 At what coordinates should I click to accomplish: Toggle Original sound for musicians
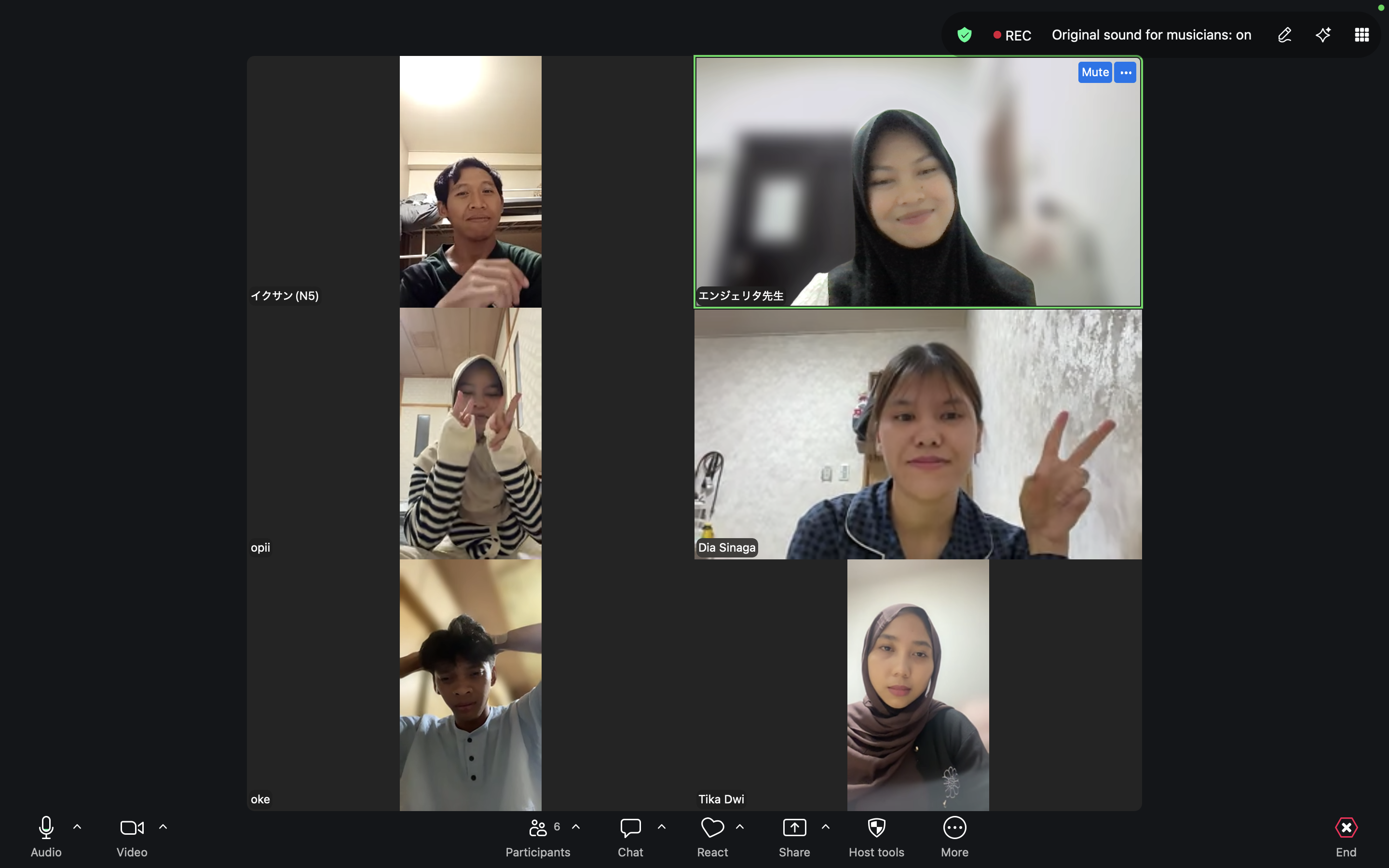coord(1151,35)
